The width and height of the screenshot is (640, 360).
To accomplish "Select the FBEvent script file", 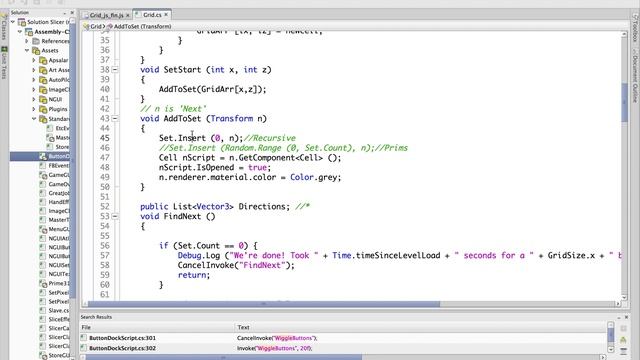I will (x=55, y=166).
